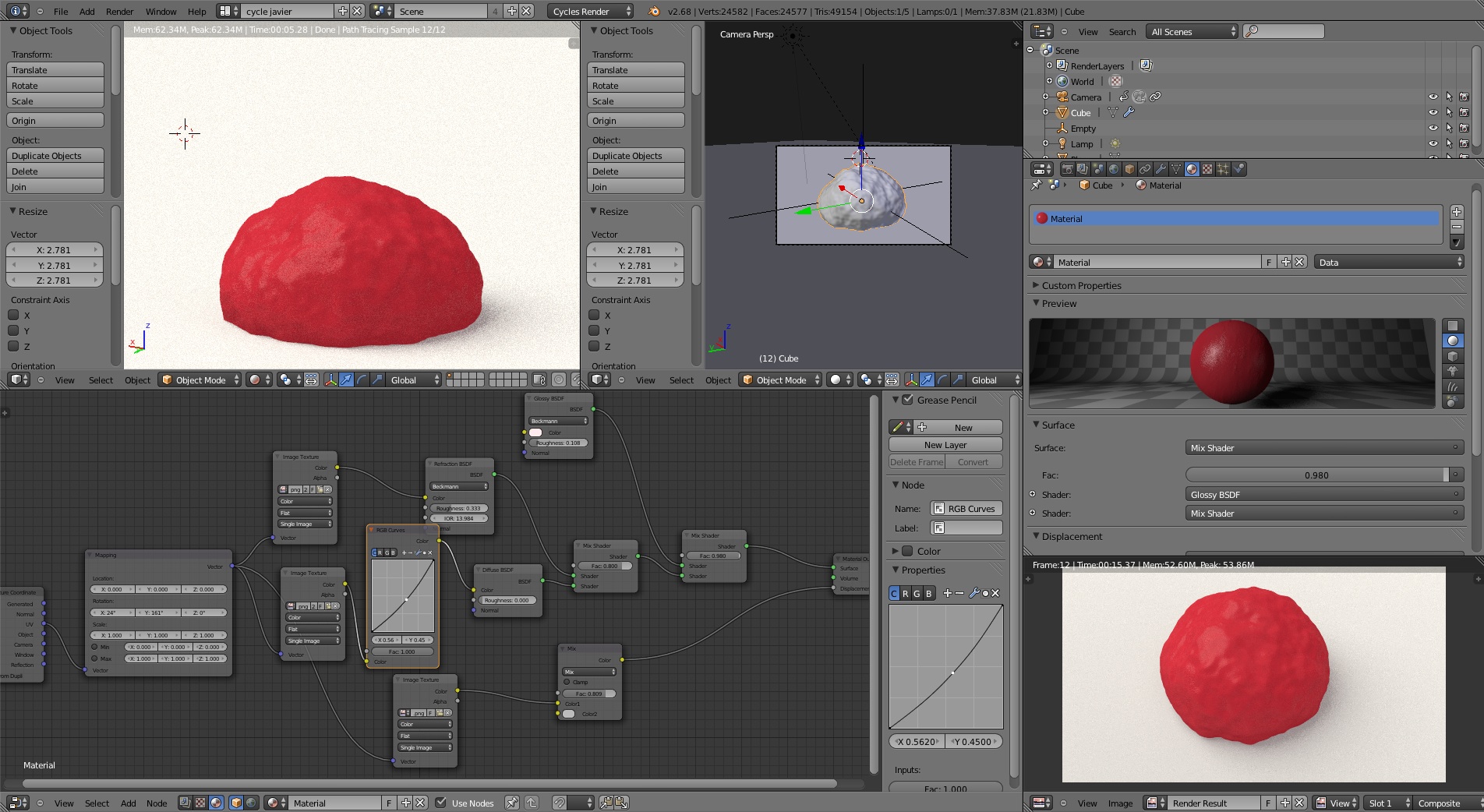The width and height of the screenshot is (1484, 812).
Task: Open the Modifiers tab wrench icon
Action: [1161, 169]
